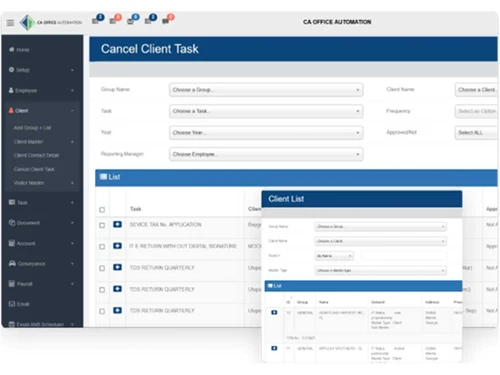Click plus icon on HEARTLAND row in Client List

pyautogui.click(x=274, y=312)
